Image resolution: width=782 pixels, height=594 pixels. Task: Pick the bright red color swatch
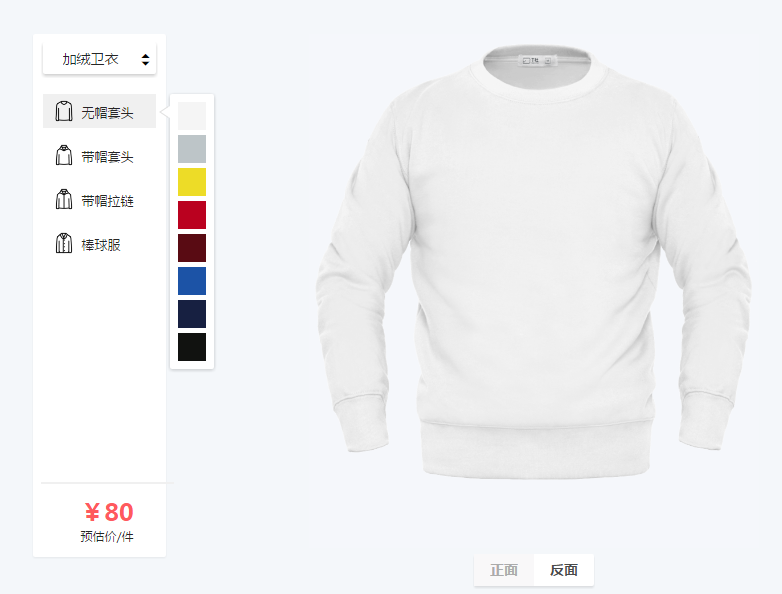[192, 215]
